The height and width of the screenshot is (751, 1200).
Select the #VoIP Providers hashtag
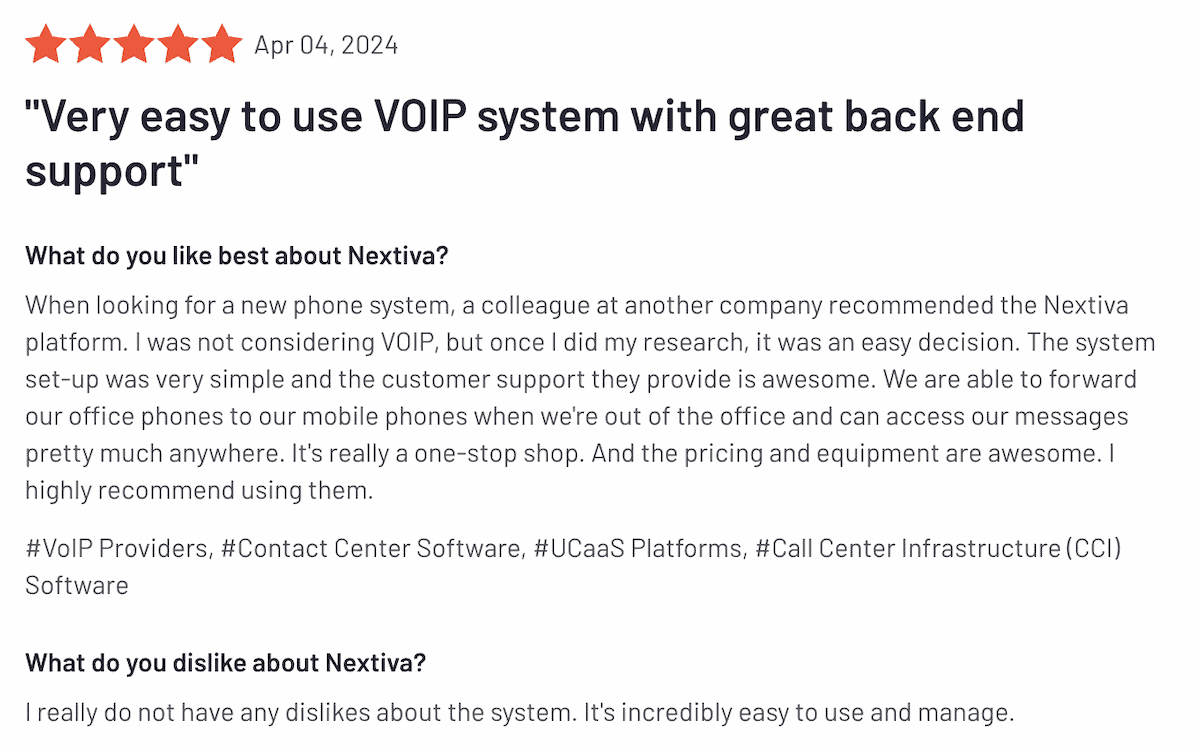point(118,548)
